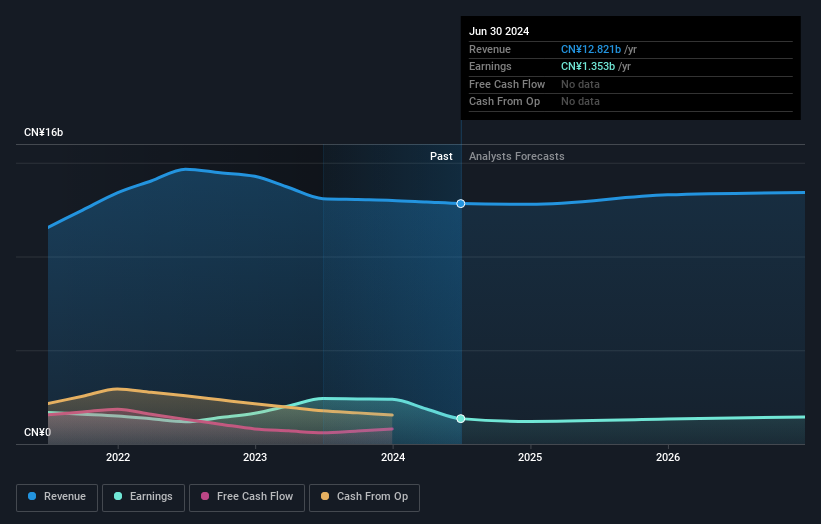This screenshot has height=524, width=821.
Task: Click the Analysts Forecasts label
Action: [x=516, y=156]
